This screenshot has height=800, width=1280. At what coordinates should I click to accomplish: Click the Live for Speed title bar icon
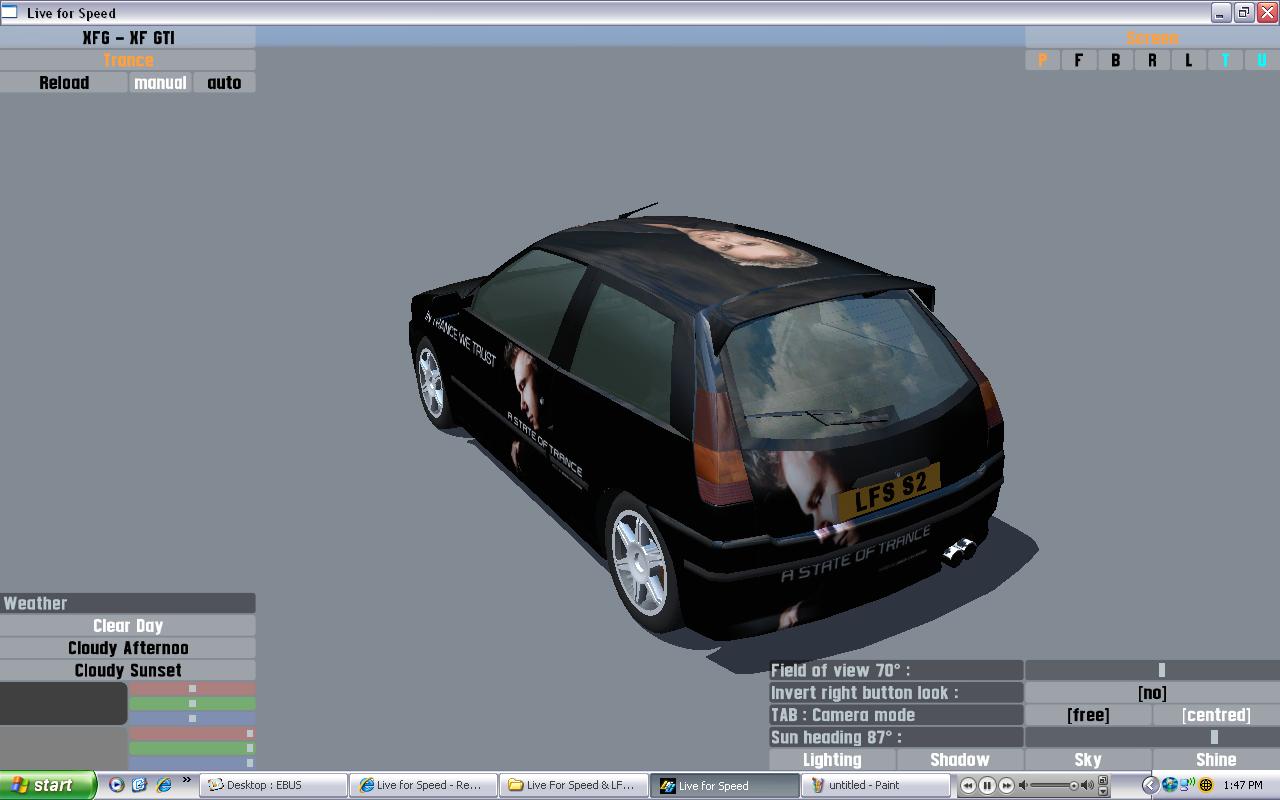click(9, 12)
